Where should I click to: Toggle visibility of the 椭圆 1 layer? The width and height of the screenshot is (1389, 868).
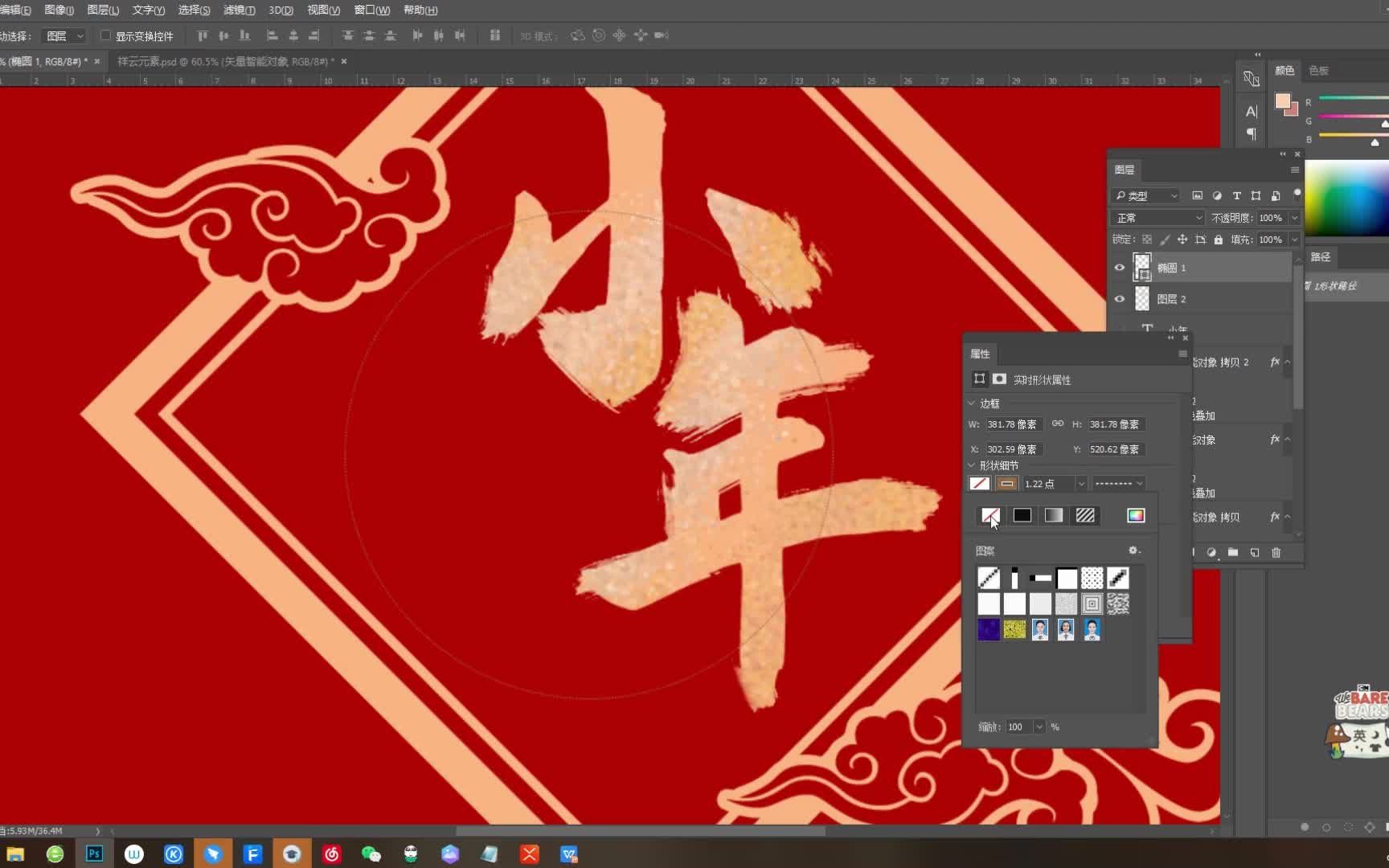(1120, 267)
